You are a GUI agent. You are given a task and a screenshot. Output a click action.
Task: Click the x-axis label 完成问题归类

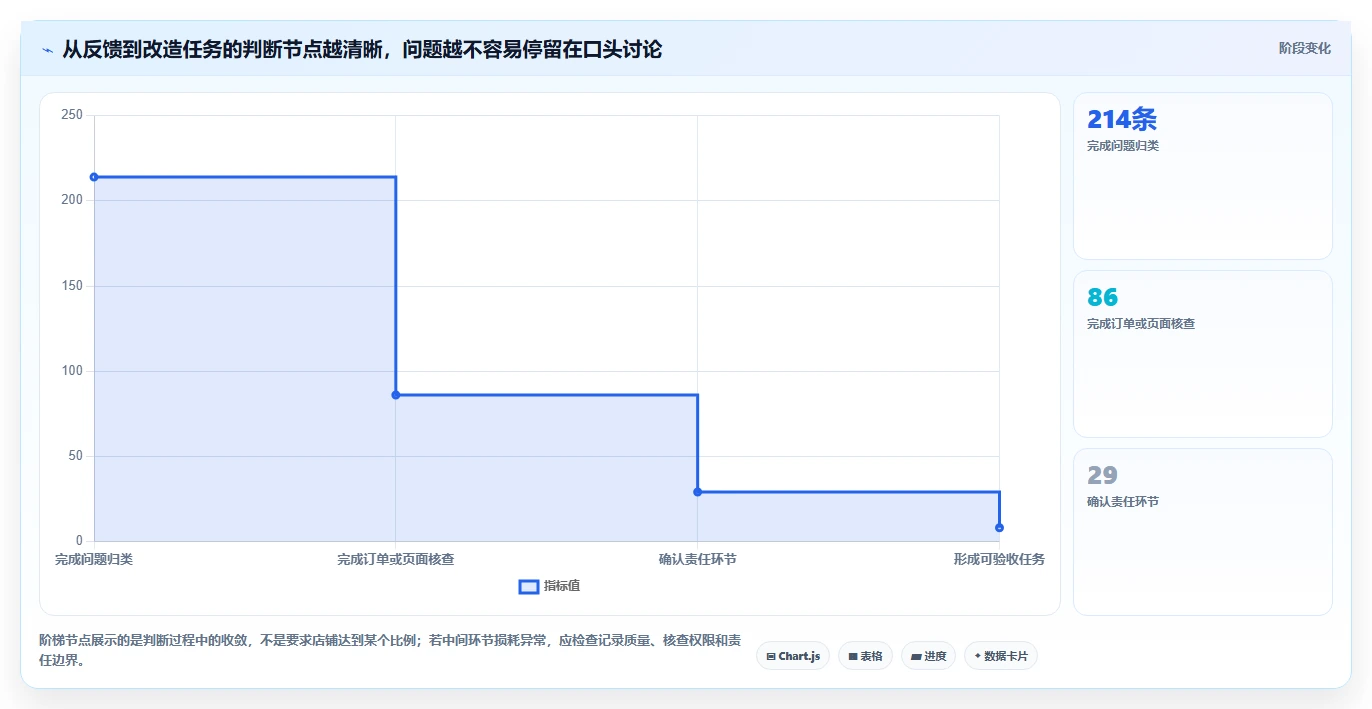tap(94, 560)
